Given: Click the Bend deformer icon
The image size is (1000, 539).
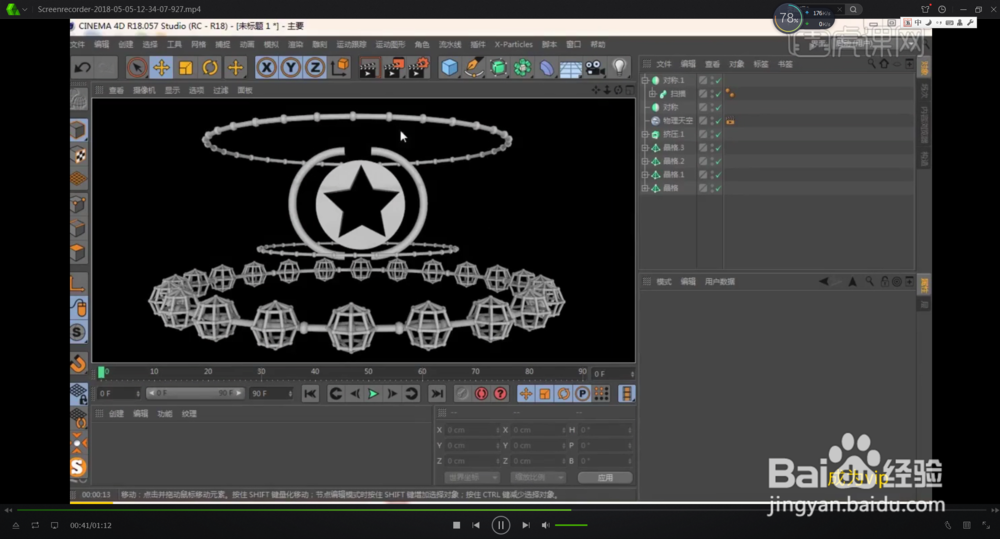Looking at the screenshot, I should (547, 68).
